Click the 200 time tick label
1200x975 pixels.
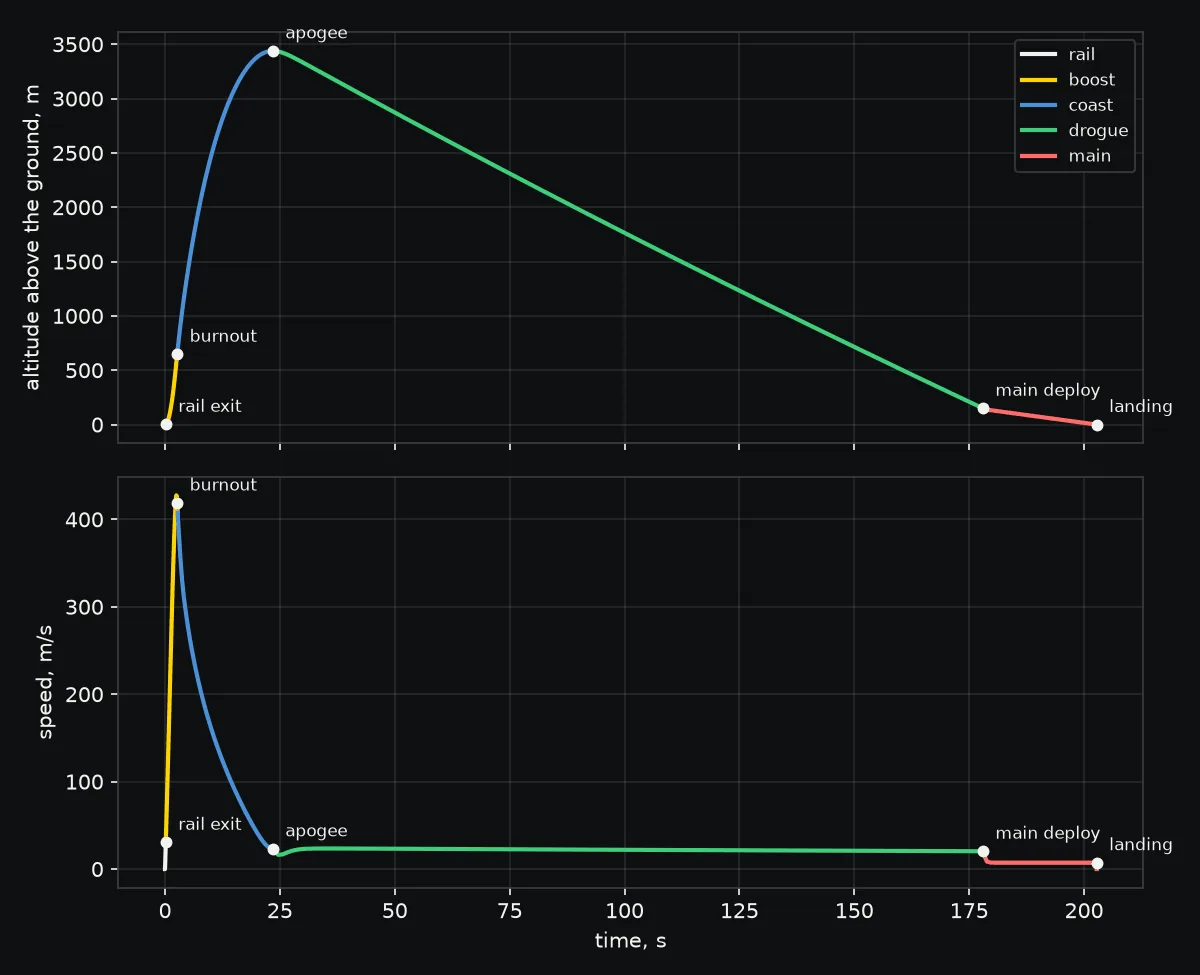click(1084, 911)
